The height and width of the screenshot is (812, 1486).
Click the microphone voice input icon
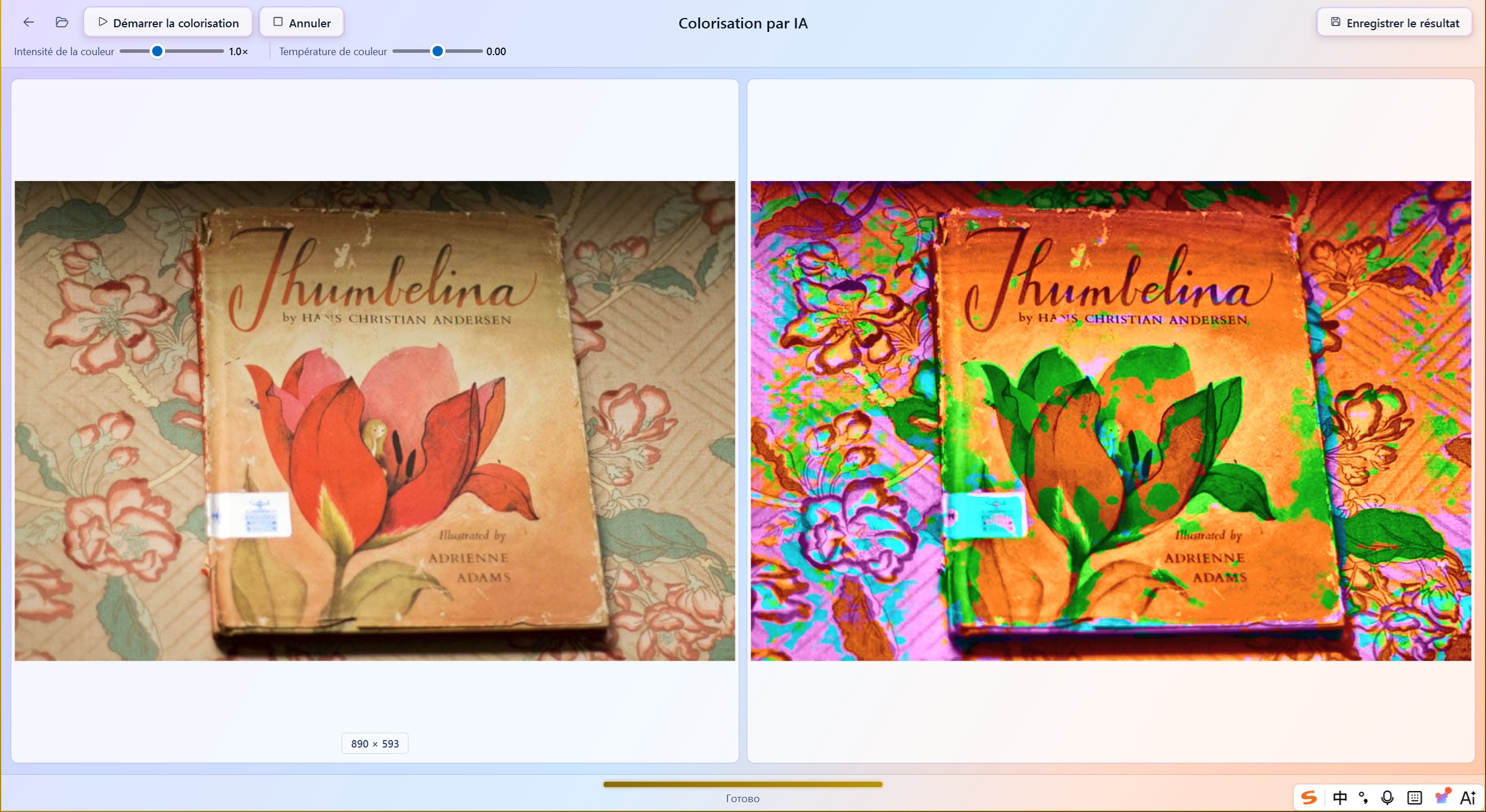tap(1387, 797)
